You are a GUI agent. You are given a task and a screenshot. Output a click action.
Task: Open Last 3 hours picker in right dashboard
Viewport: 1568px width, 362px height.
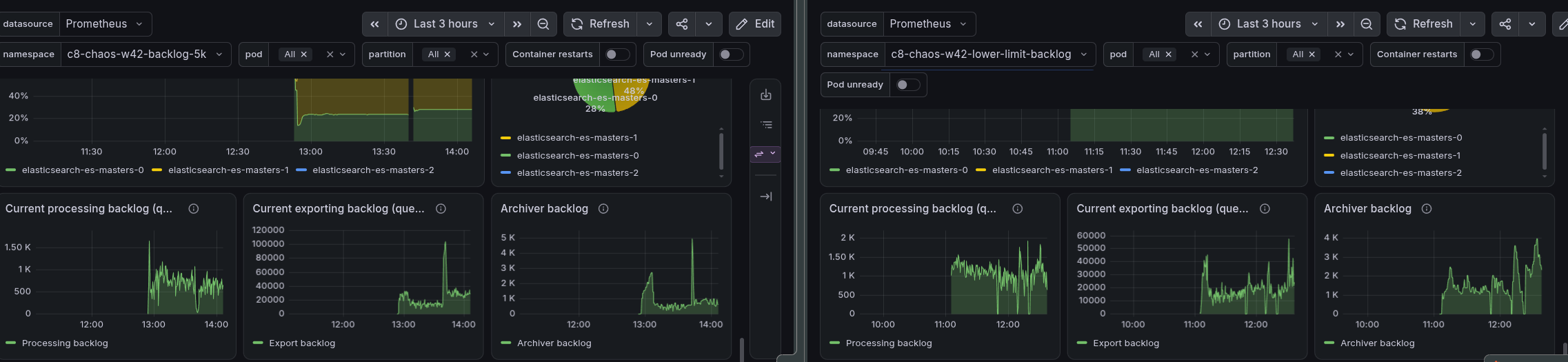pos(1269,24)
